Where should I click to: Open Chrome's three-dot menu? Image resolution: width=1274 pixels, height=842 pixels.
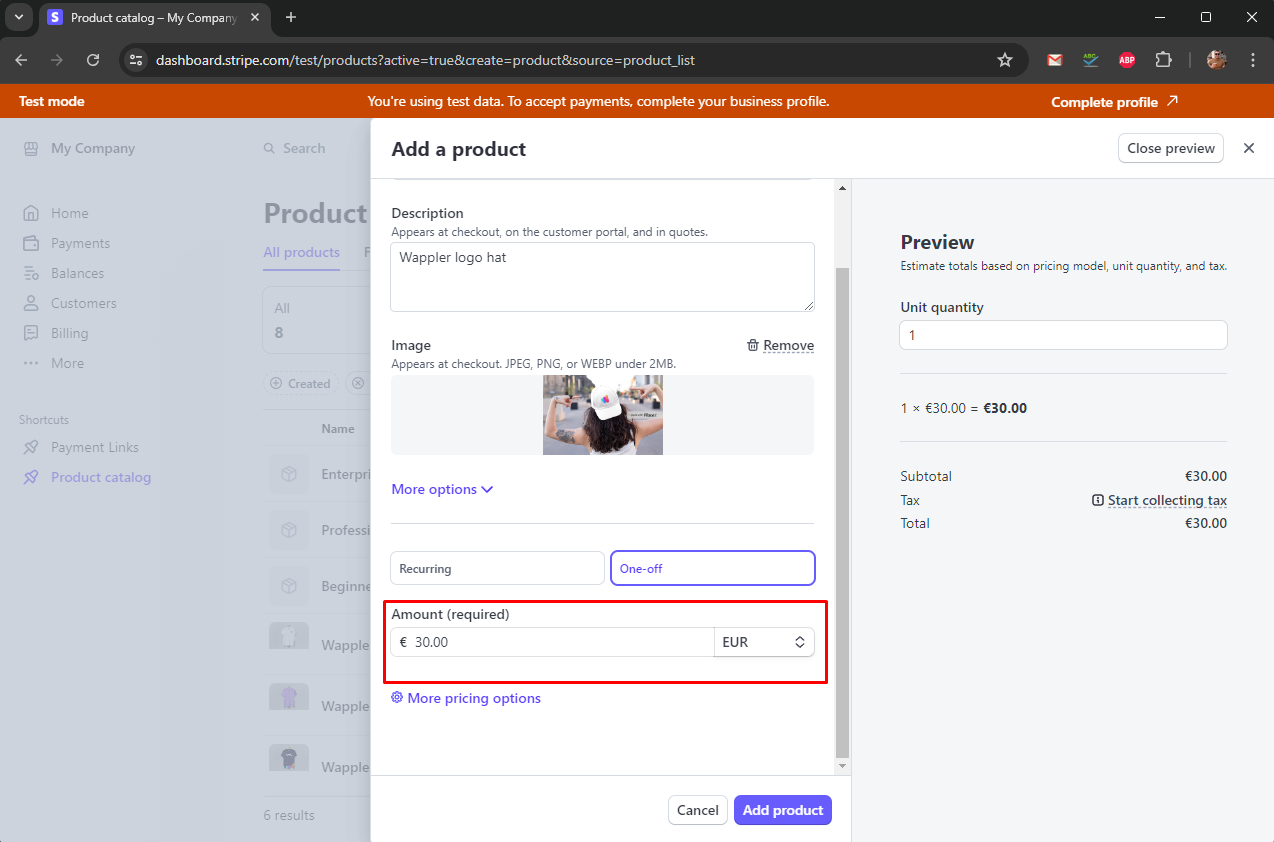pyautogui.click(x=1253, y=60)
